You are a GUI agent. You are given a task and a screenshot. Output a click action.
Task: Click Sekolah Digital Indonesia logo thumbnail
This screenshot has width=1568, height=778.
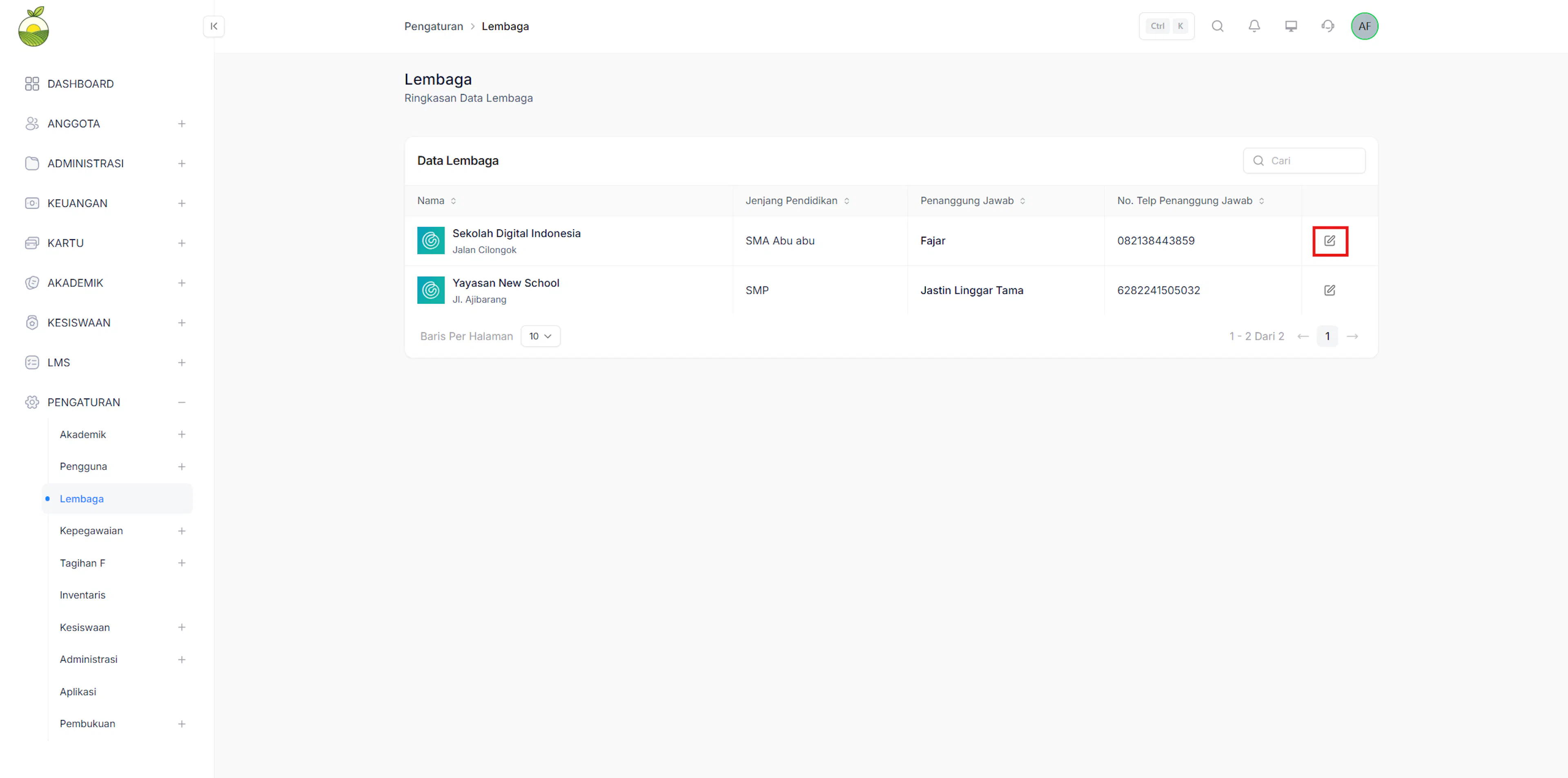click(431, 241)
